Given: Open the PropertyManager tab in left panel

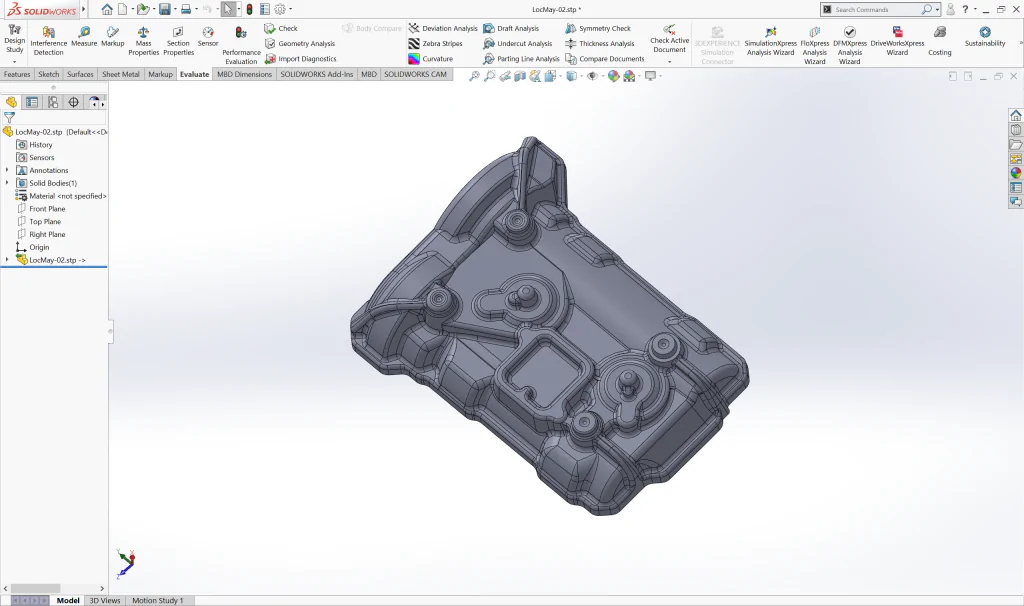Looking at the screenshot, I should point(32,102).
